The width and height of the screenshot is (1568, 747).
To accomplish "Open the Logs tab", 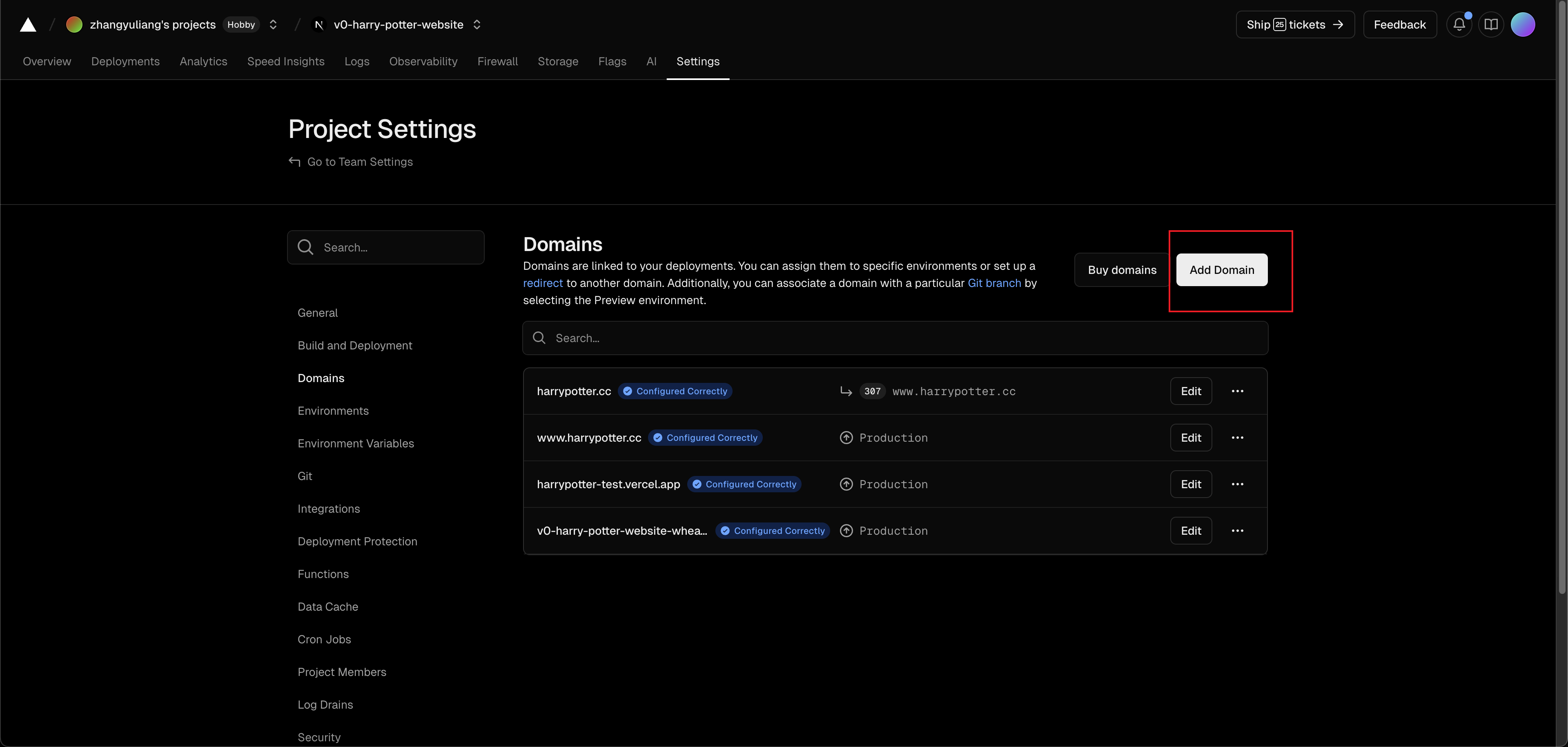I will (x=357, y=62).
